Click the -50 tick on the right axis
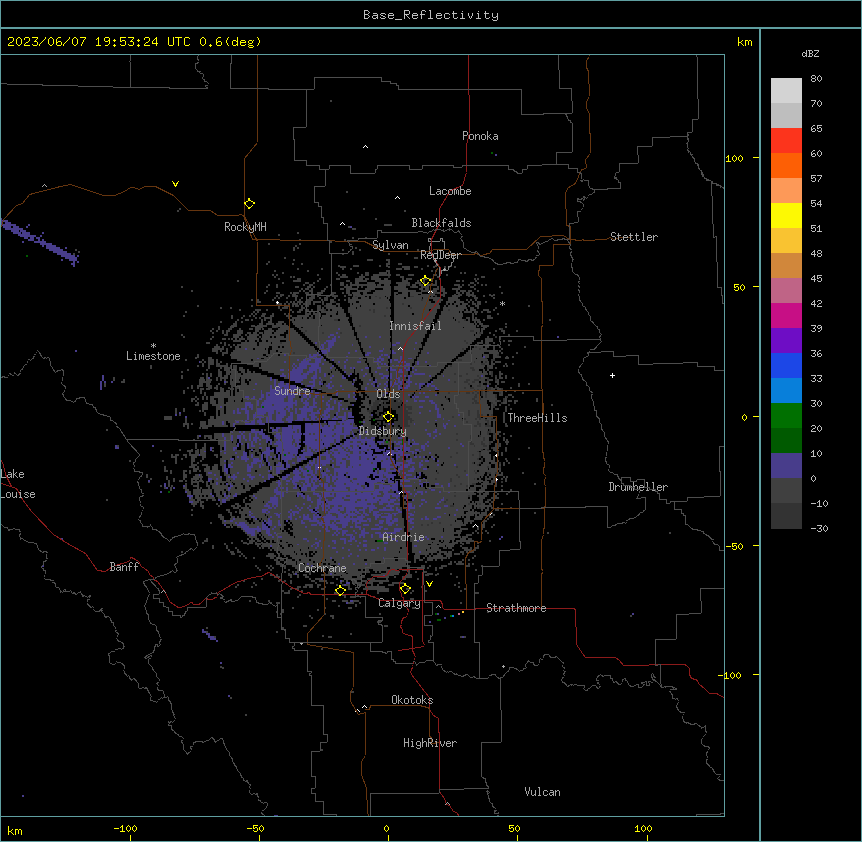862x842 pixels. (734, 546)
